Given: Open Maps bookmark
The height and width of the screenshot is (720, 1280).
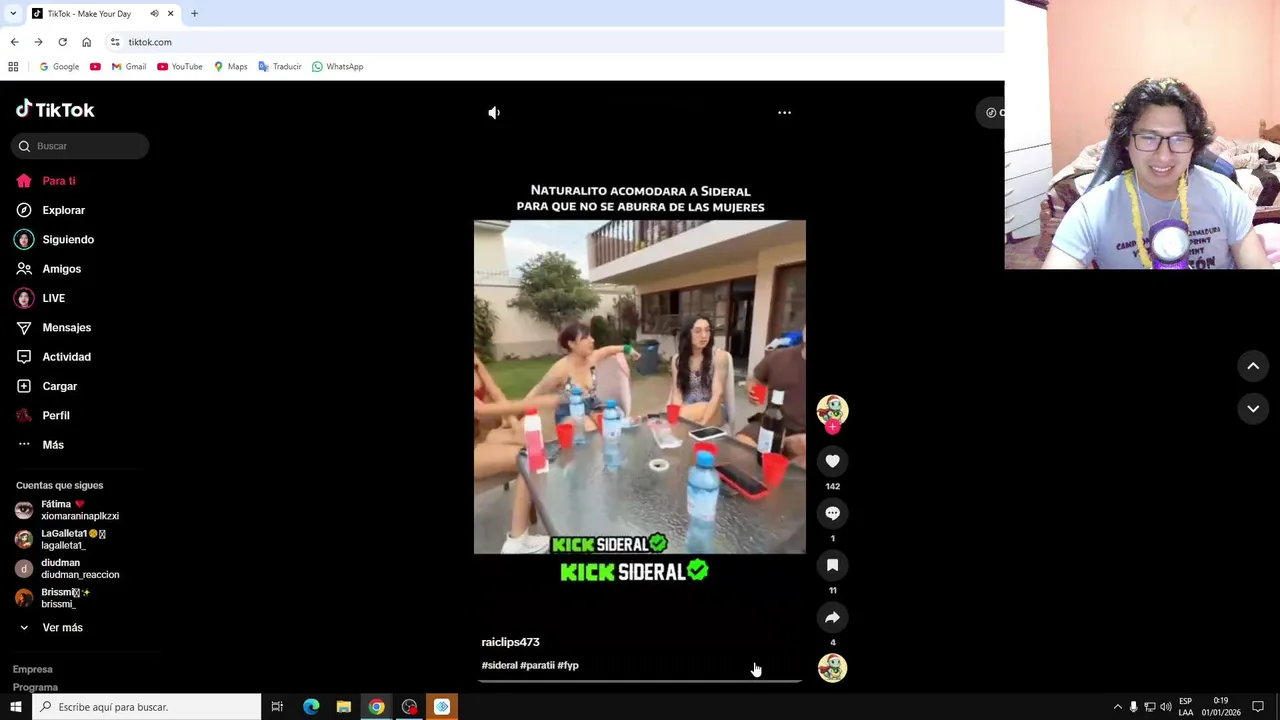Looking at the screenshot, I should pyautogui.click(x=230, y=67).
